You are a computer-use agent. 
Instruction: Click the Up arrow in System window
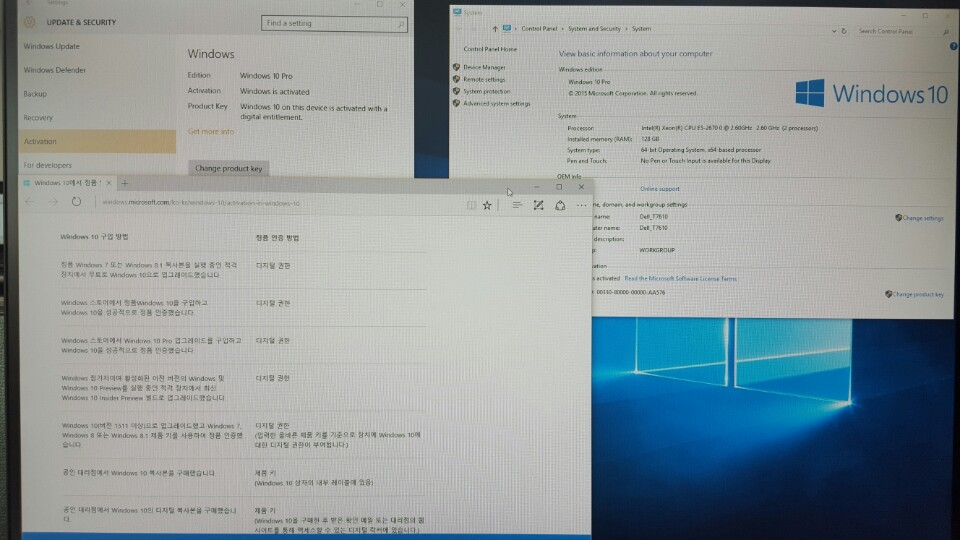click(x=495, y=29)
